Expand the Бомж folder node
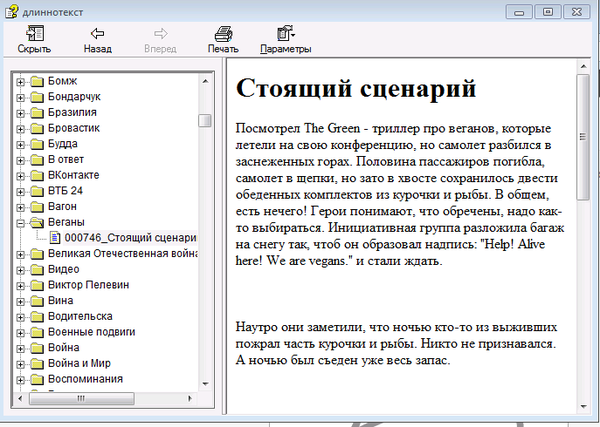 tap(20, 81)
